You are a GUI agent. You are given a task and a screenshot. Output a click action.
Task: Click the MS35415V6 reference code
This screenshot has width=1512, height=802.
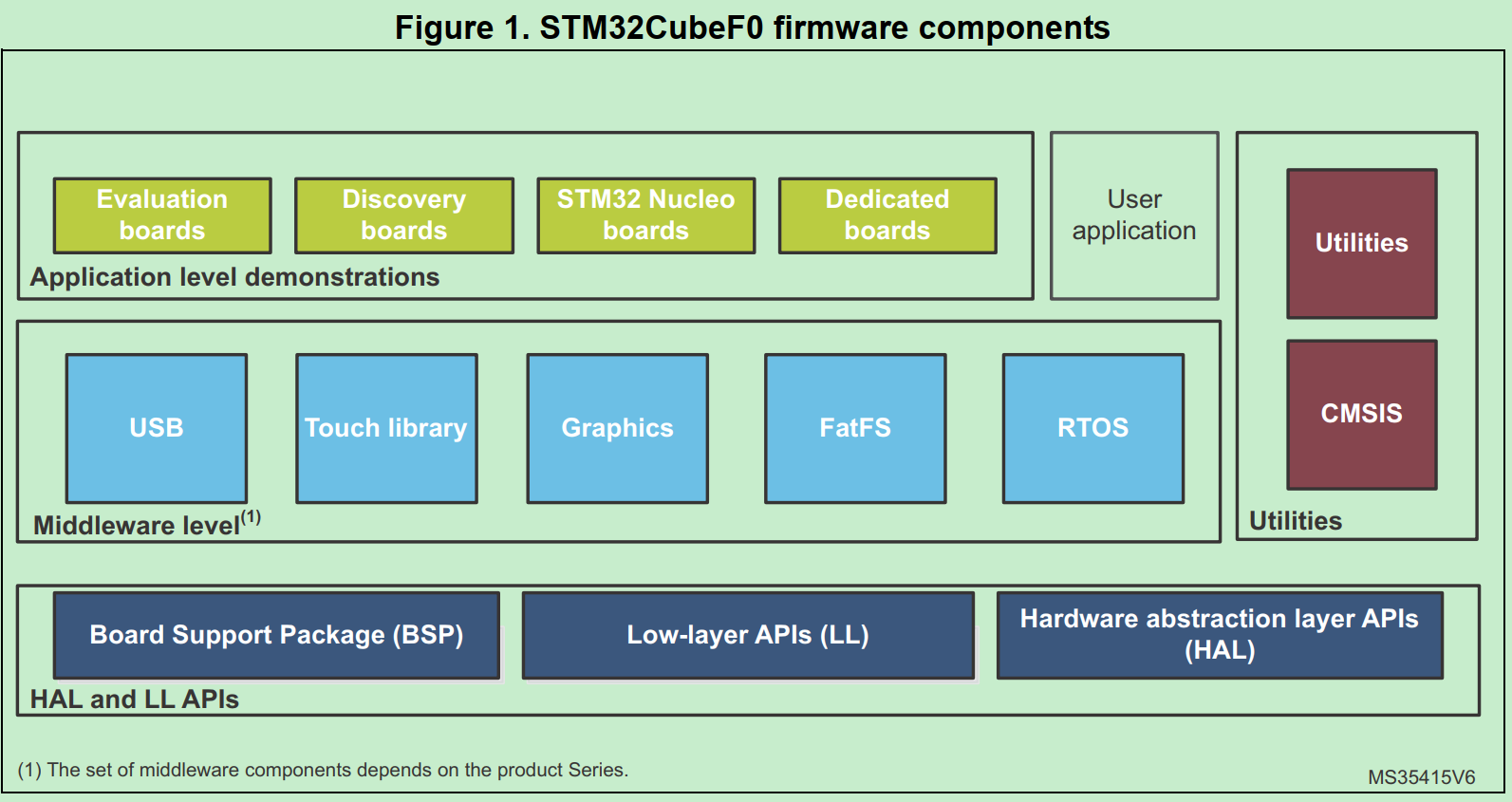(1422, 777)
